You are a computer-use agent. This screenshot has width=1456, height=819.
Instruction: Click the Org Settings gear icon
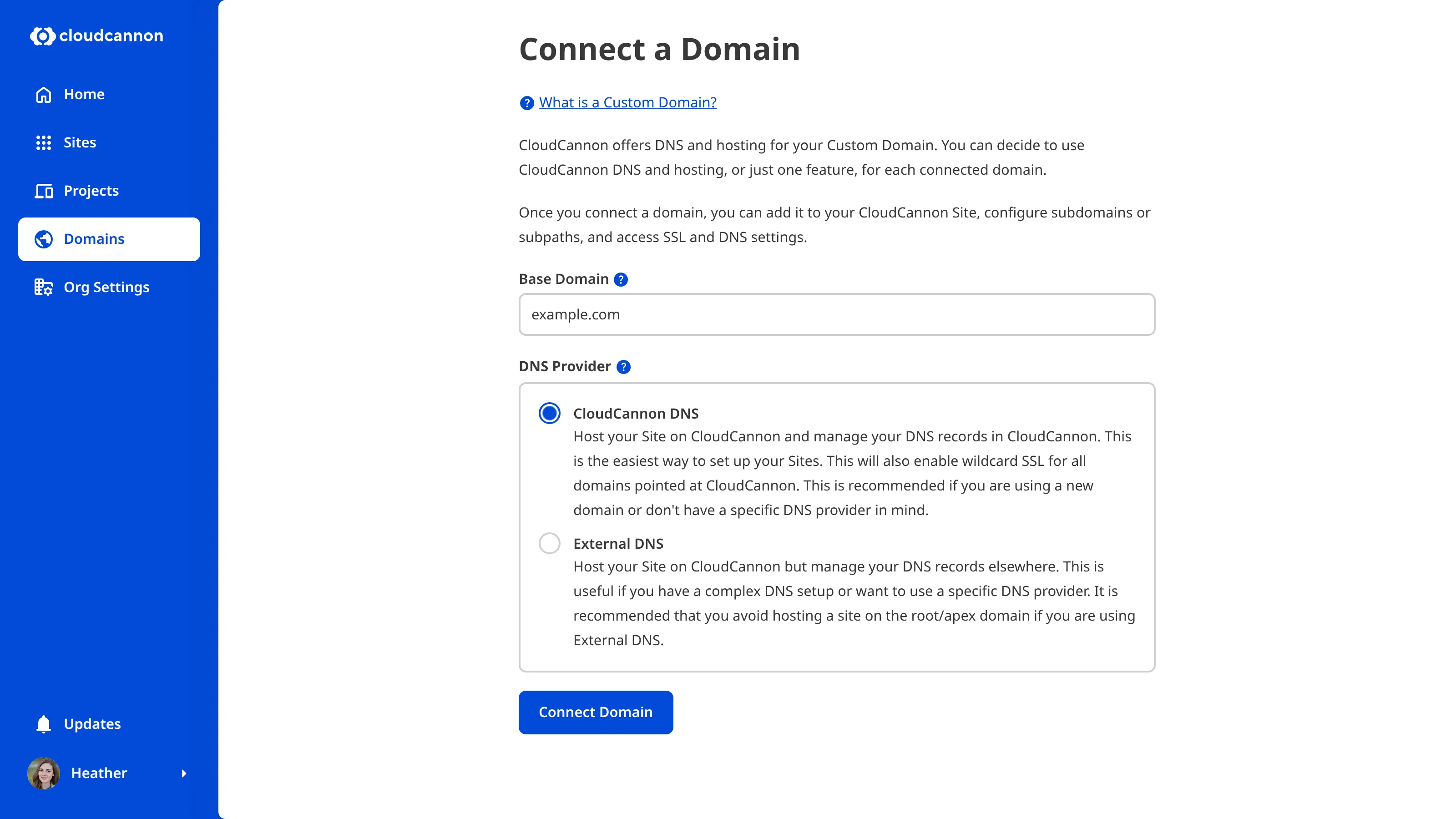(44, 287)
